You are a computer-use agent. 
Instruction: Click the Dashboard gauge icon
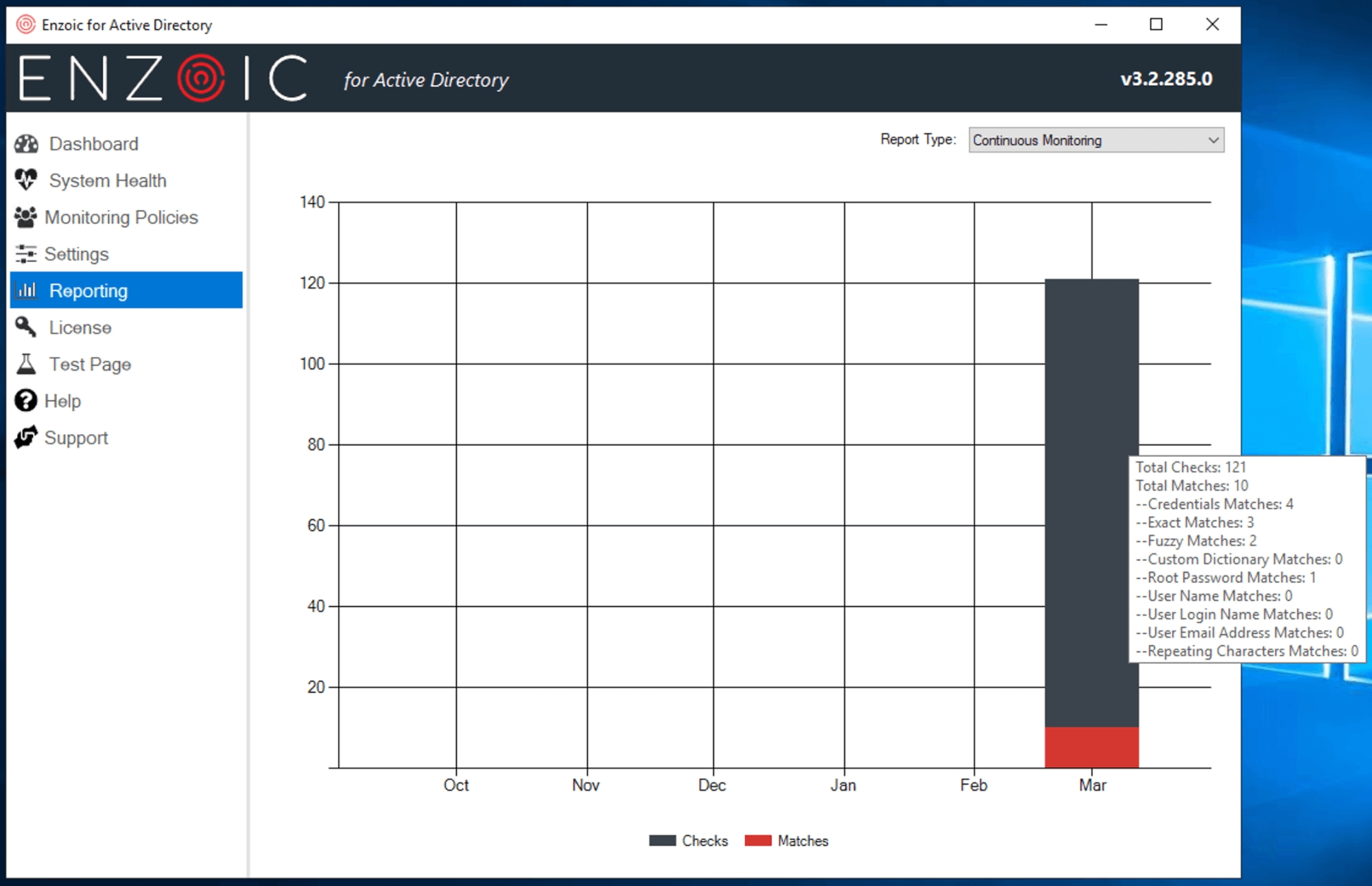[x=26, y=143]
